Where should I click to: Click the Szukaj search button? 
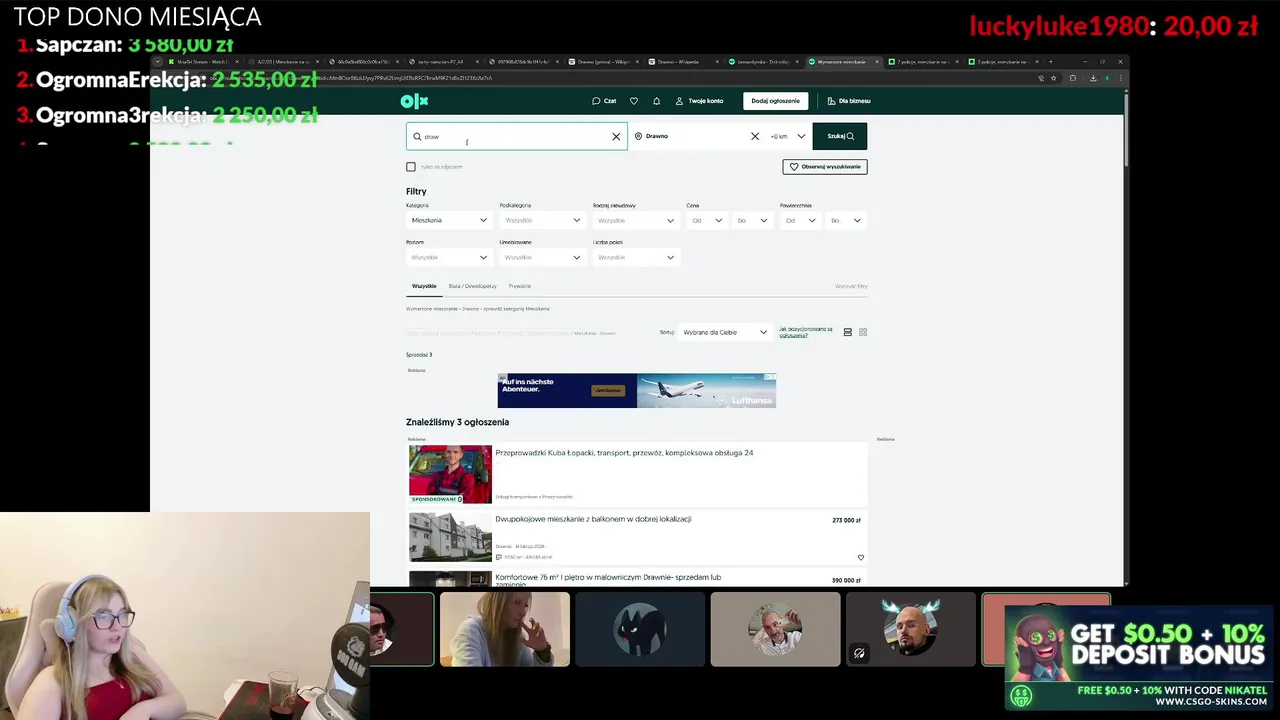click(840, 136)
